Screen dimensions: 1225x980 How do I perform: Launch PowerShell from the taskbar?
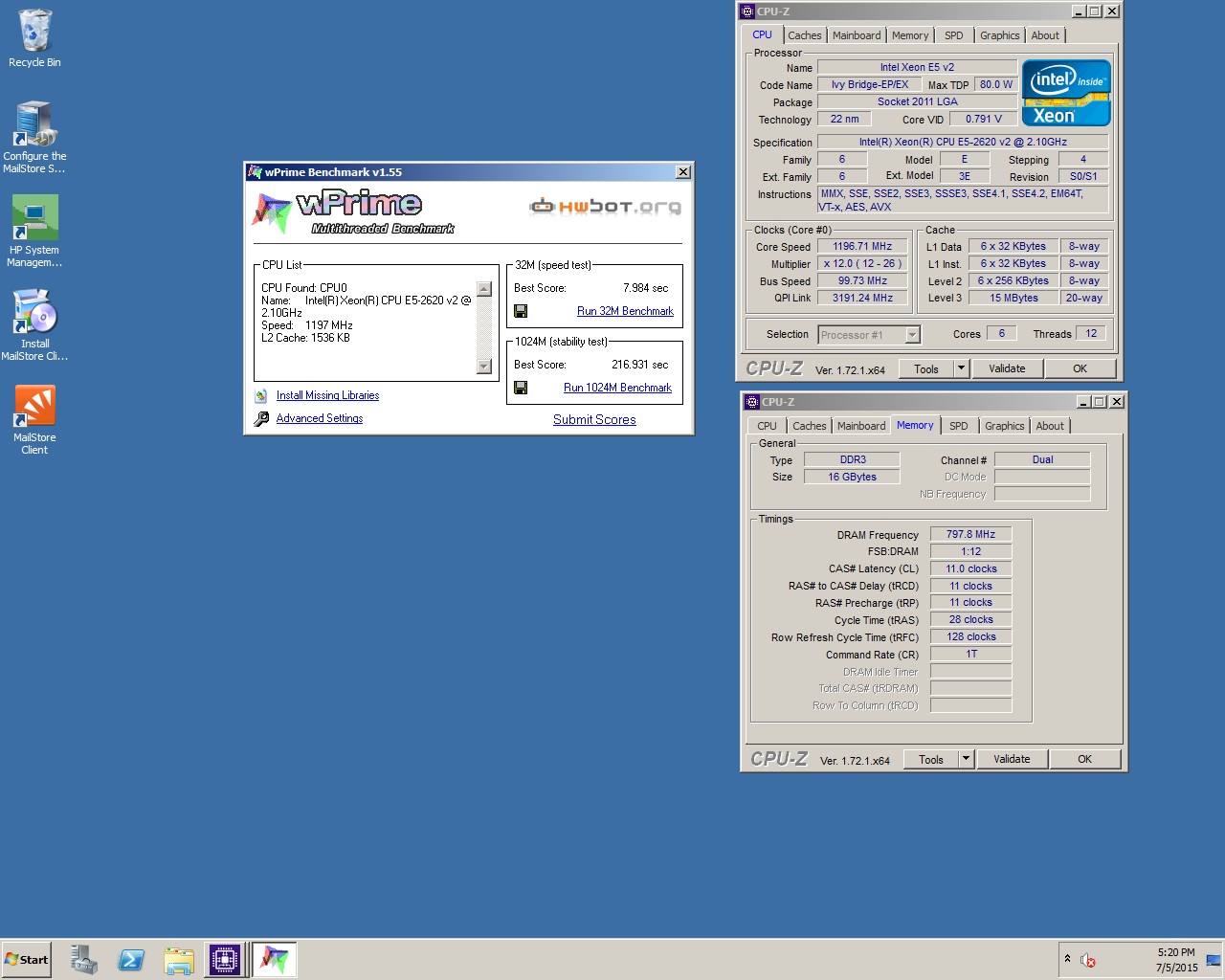[x=131, y=960]
